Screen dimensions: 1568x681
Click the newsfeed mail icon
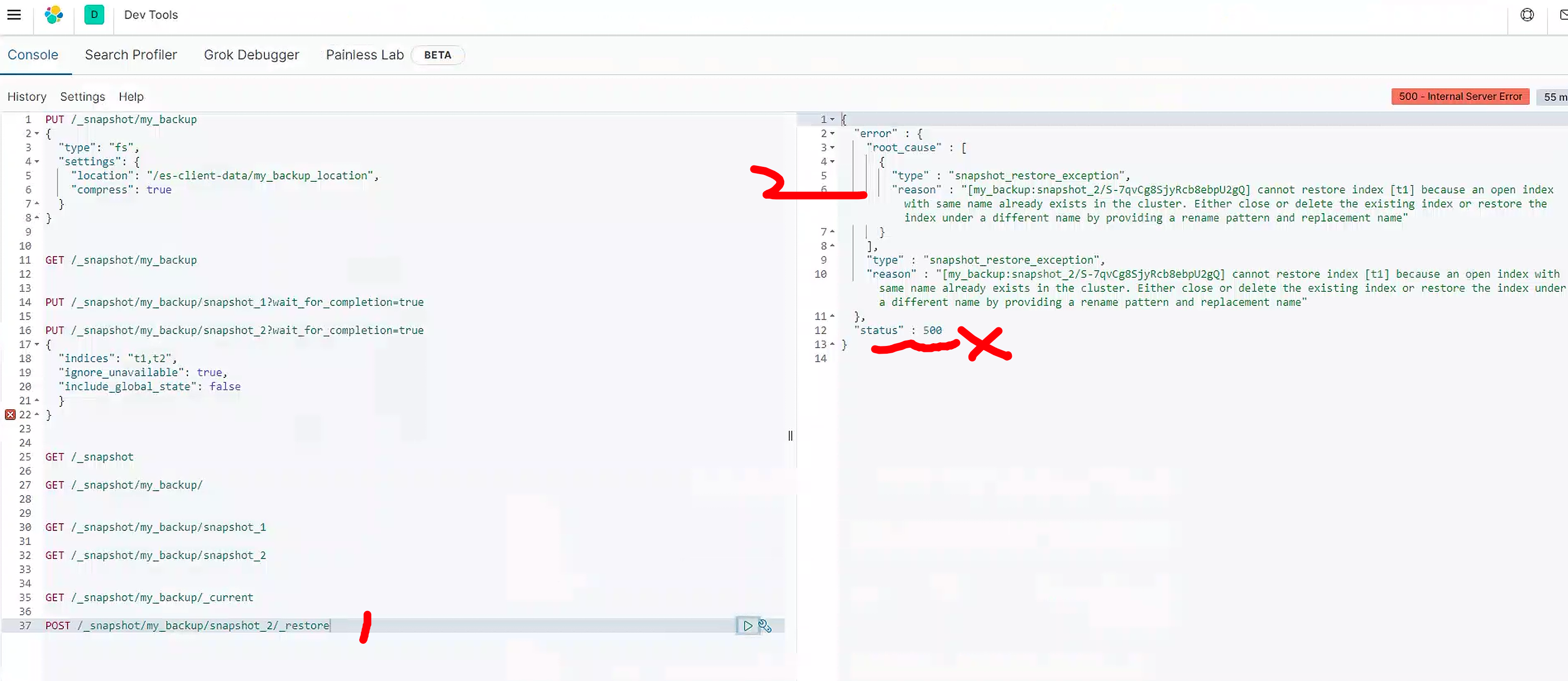tap(1563, 15)
